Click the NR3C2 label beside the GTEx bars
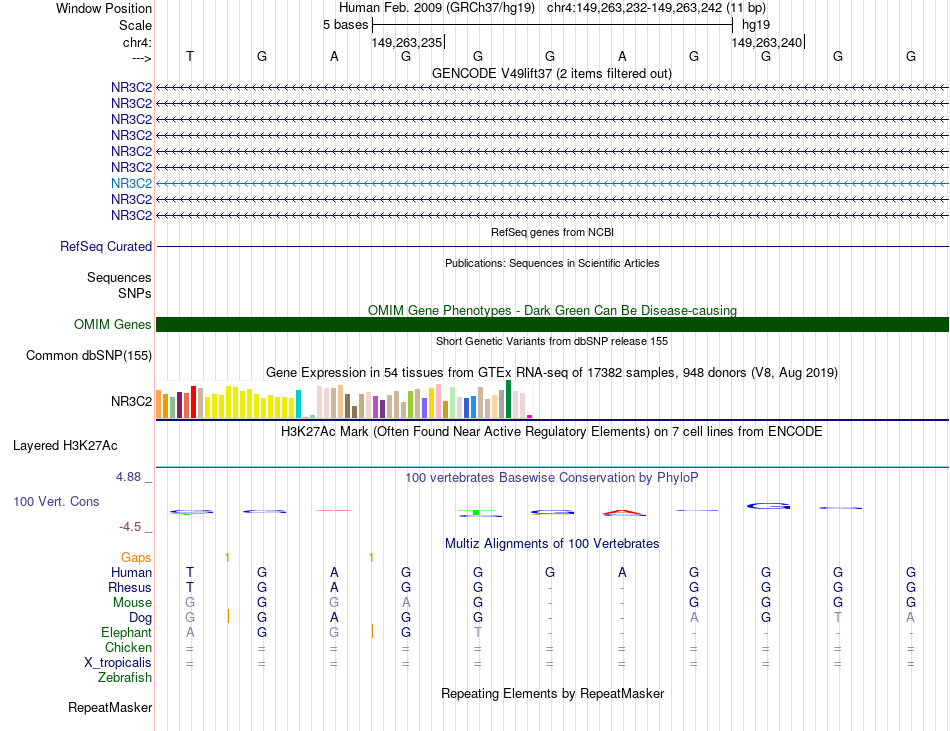Viewport: 950px width, 731px height. (131, 401)
